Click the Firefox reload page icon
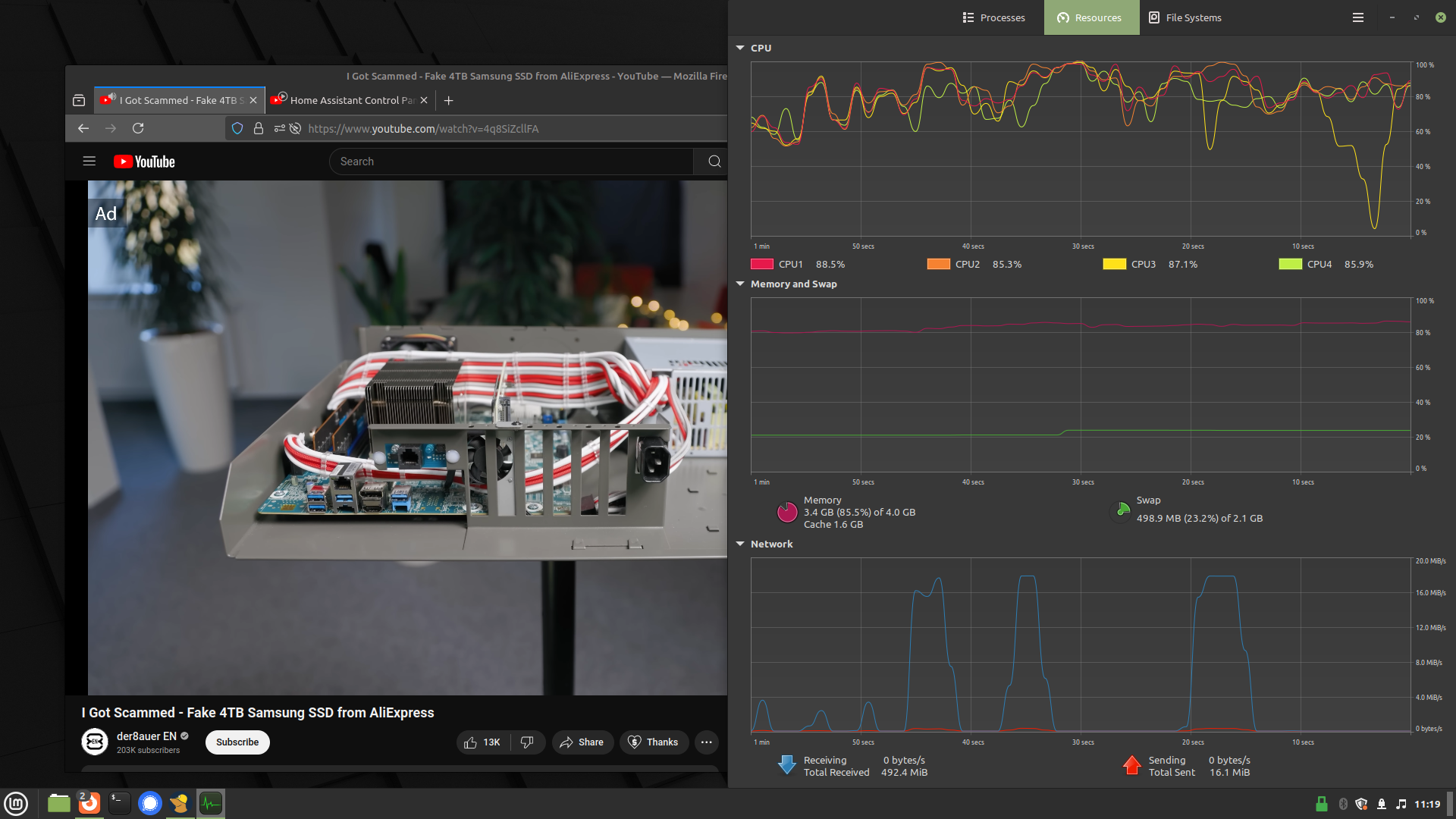The height and width of the screenshot is (819, 1456). (x=138, y=129)
